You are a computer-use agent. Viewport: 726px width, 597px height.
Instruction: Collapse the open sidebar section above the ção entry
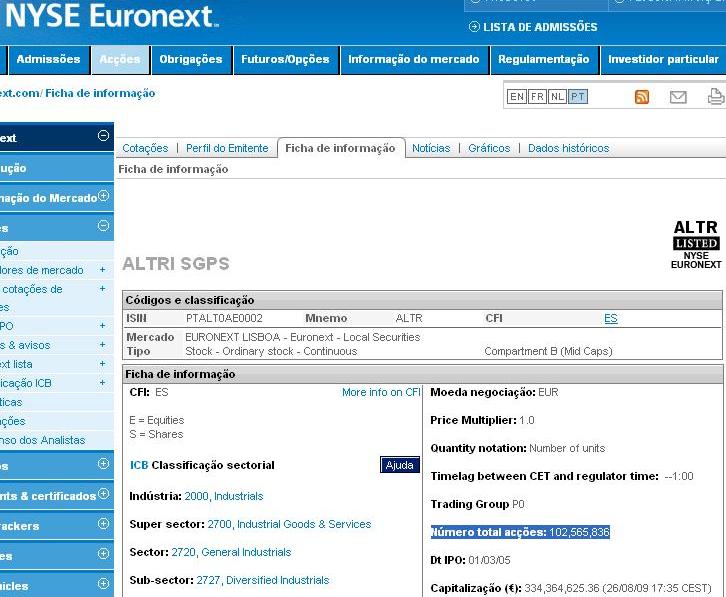(x=103, y=226)
